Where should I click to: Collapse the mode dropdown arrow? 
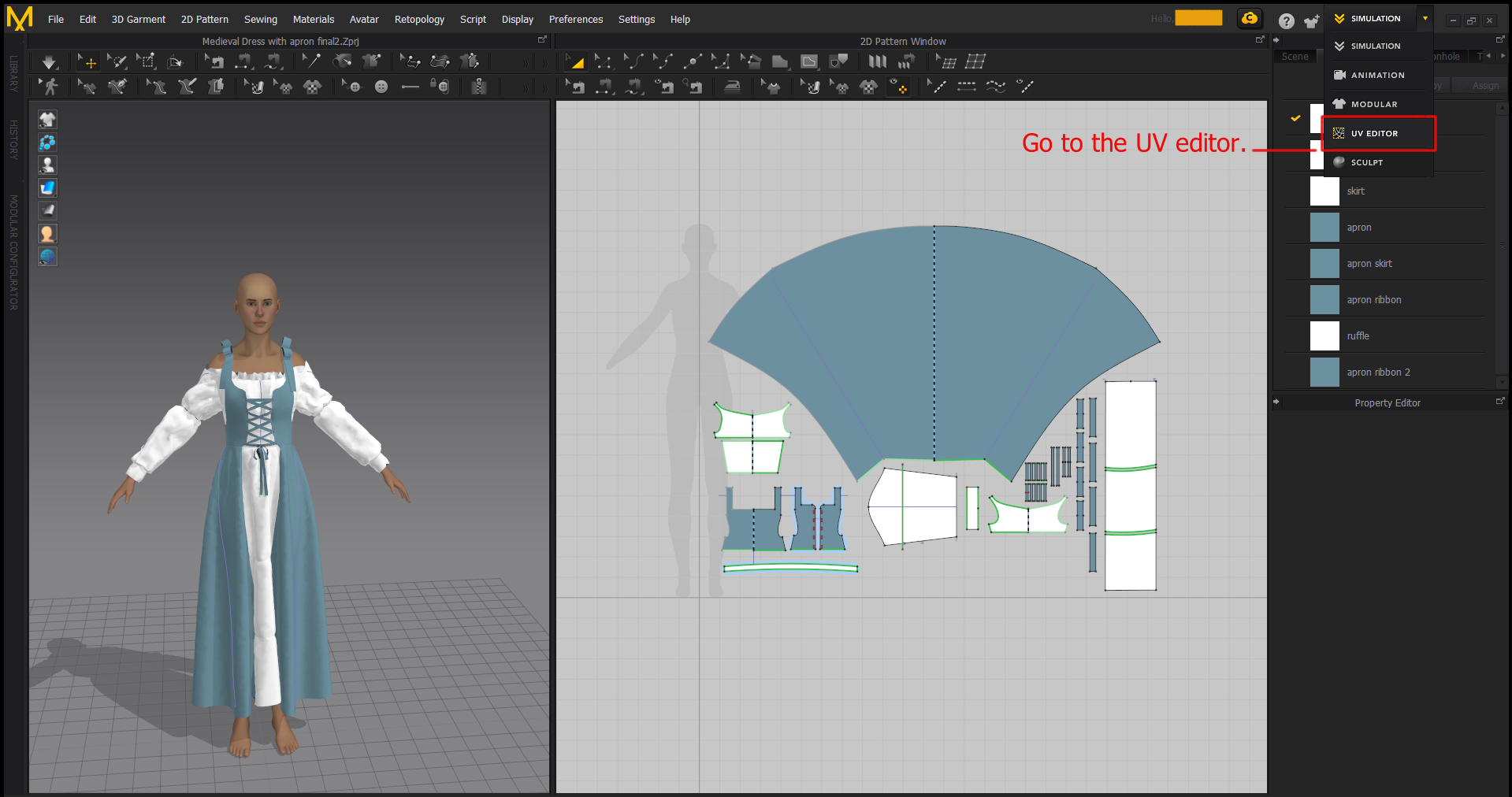coord(1425,19)
